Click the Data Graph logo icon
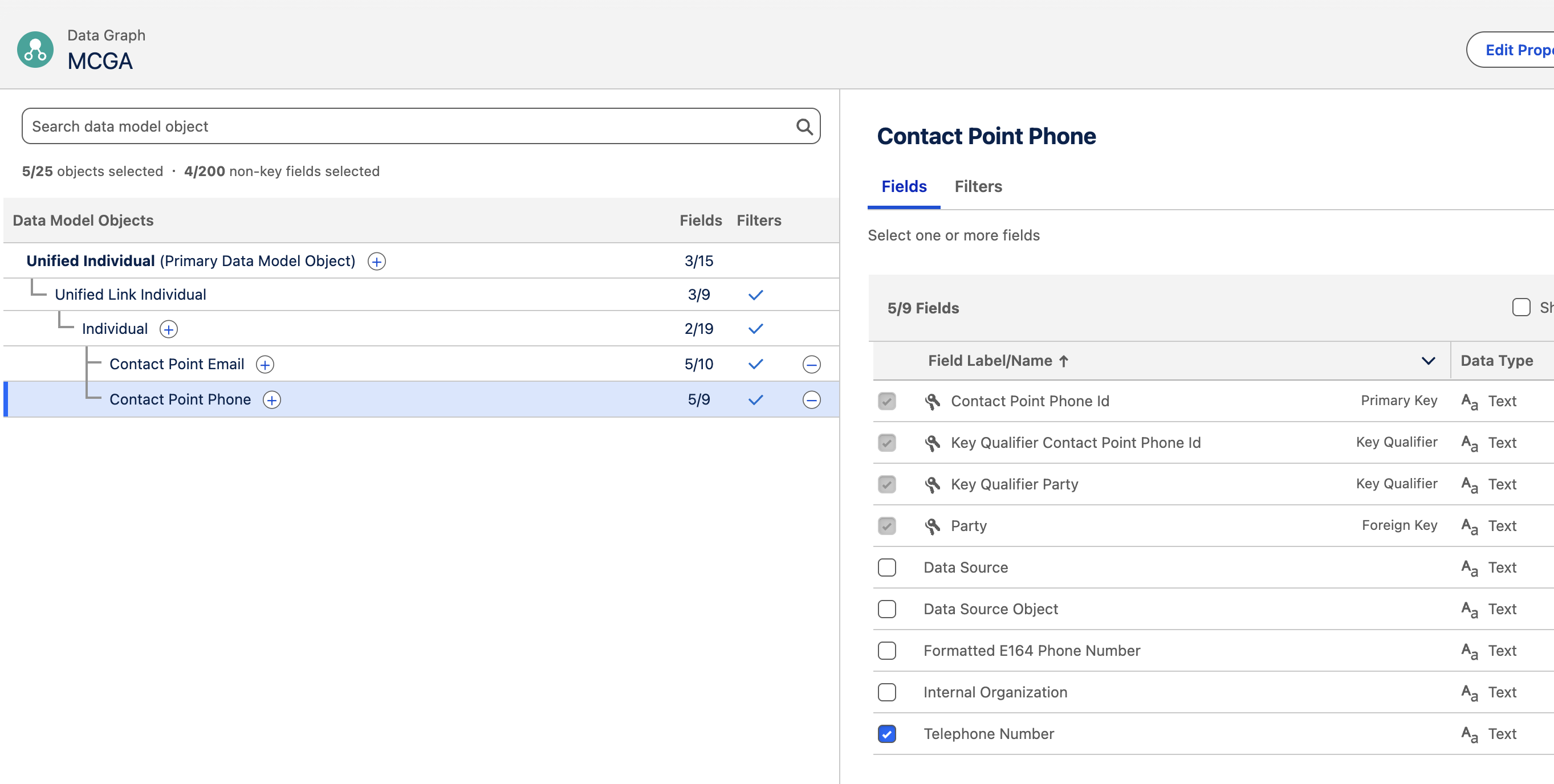Image resolution: width=1554 pixels, height=784 pixels. 34,49
